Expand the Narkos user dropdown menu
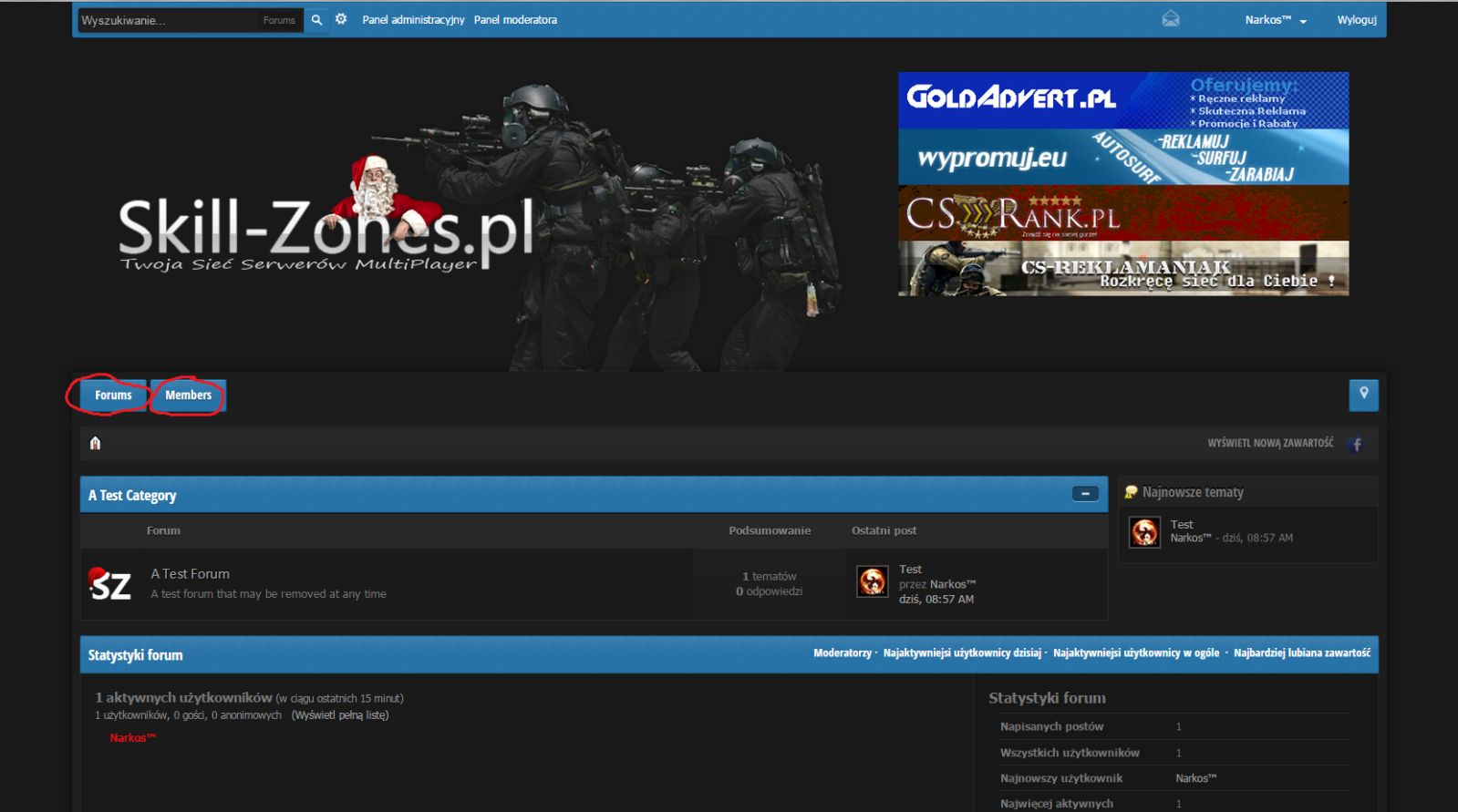The image size is (1458, 812). (1275, 20)
